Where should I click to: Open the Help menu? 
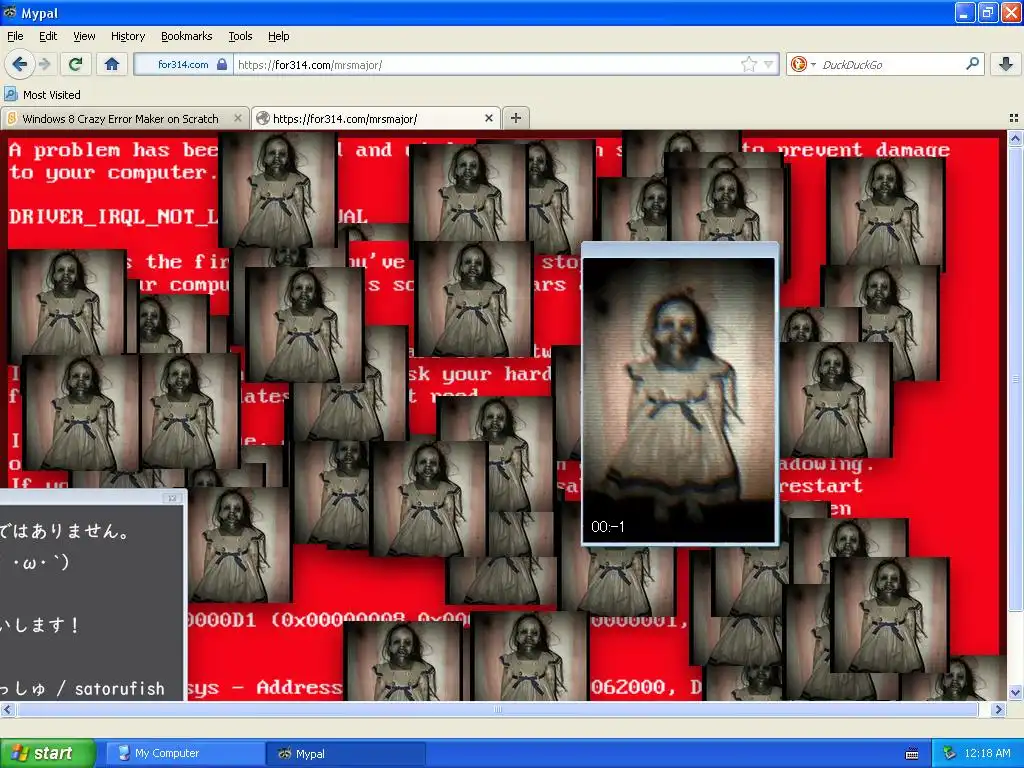pyautogui.click(x=278, y=36)
